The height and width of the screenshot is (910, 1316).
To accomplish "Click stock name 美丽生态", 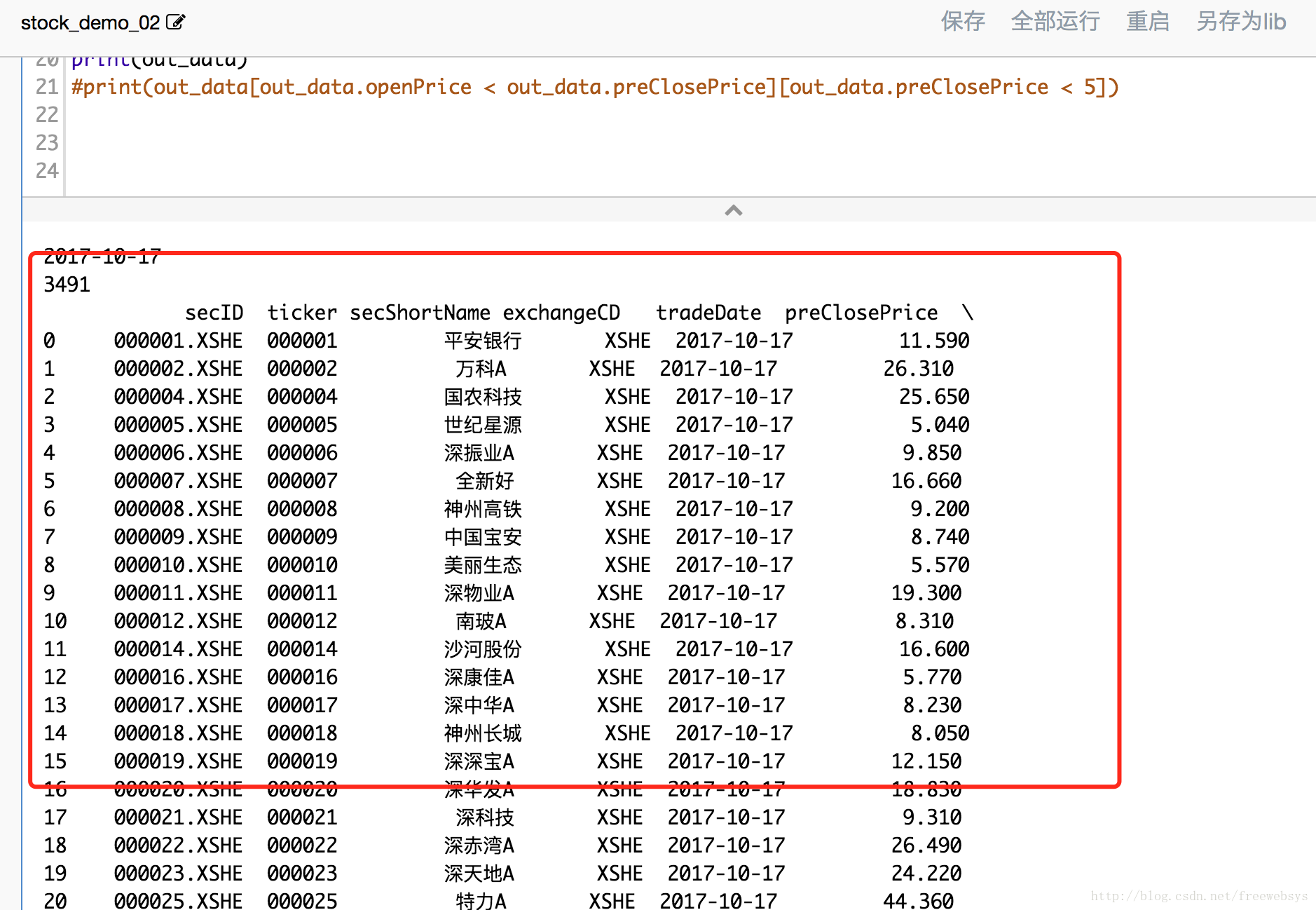I will (x=483, y=565).
